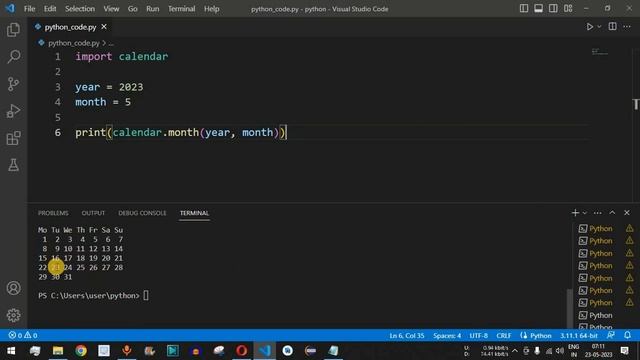This screenshot has height=360, width=640.
Task: Run Python file with play button
Action: [589, 27]
